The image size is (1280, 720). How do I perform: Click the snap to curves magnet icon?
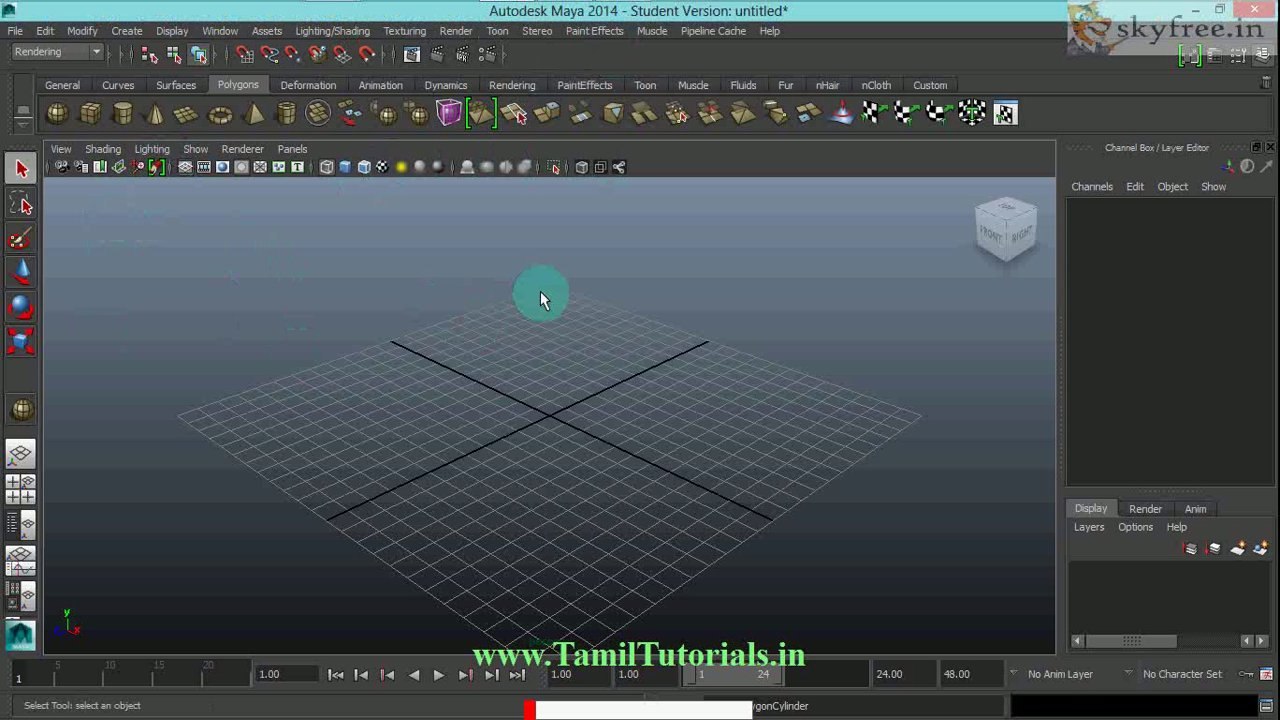click(269, 54)
